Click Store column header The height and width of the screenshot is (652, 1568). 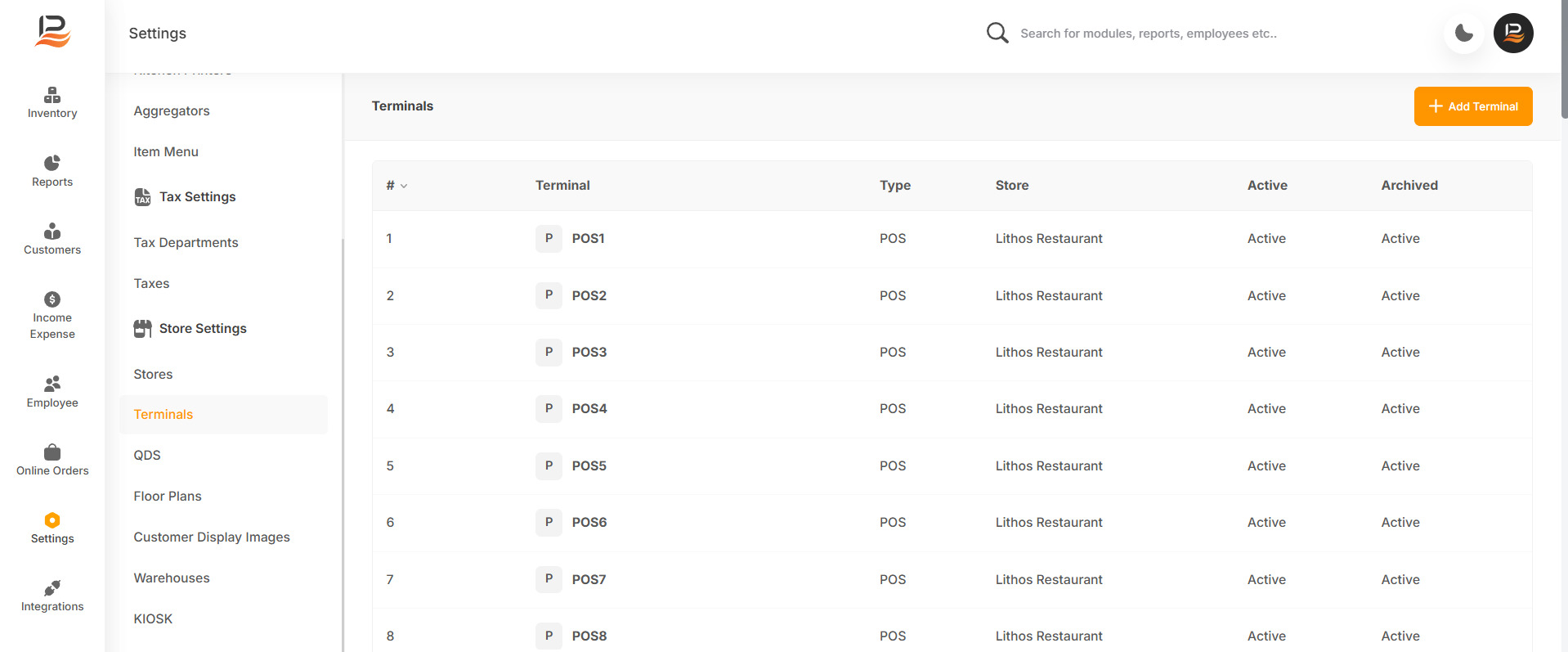click(x=1012, y=186)
